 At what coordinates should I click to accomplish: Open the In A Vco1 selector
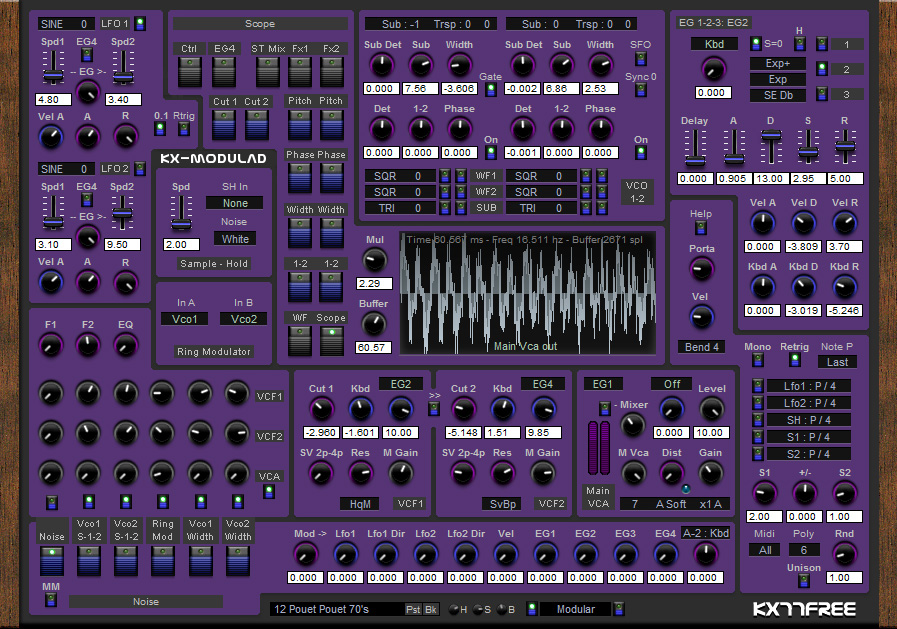tap(184, 319)
